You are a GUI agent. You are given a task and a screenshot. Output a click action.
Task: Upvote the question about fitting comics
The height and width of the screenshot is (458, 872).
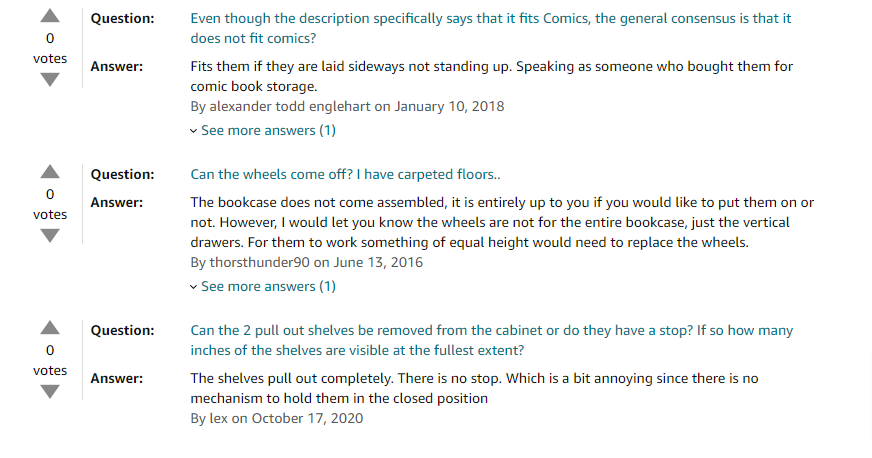point(50,16)
